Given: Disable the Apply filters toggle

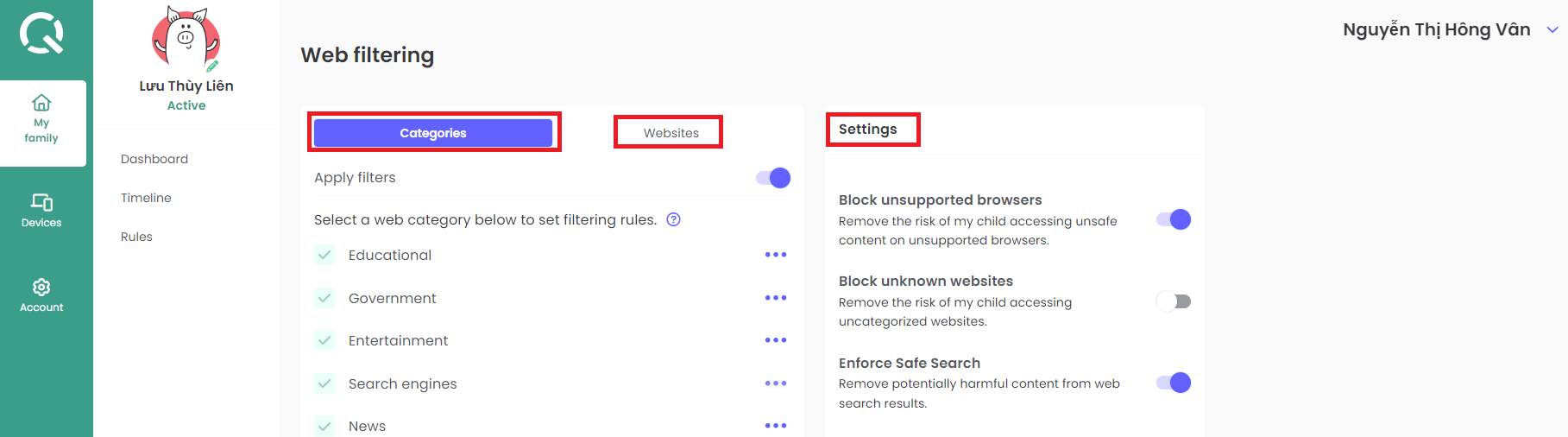Looking at the screenshot, I should point(773,178).
